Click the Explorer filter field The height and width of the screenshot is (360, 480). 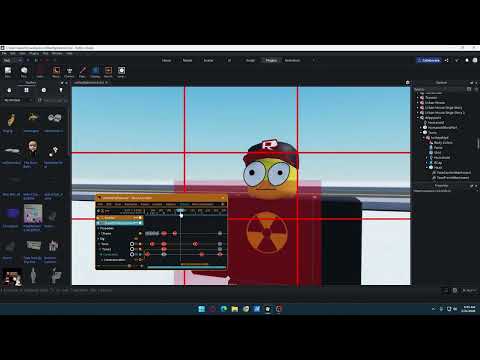(x=440, y=89)
